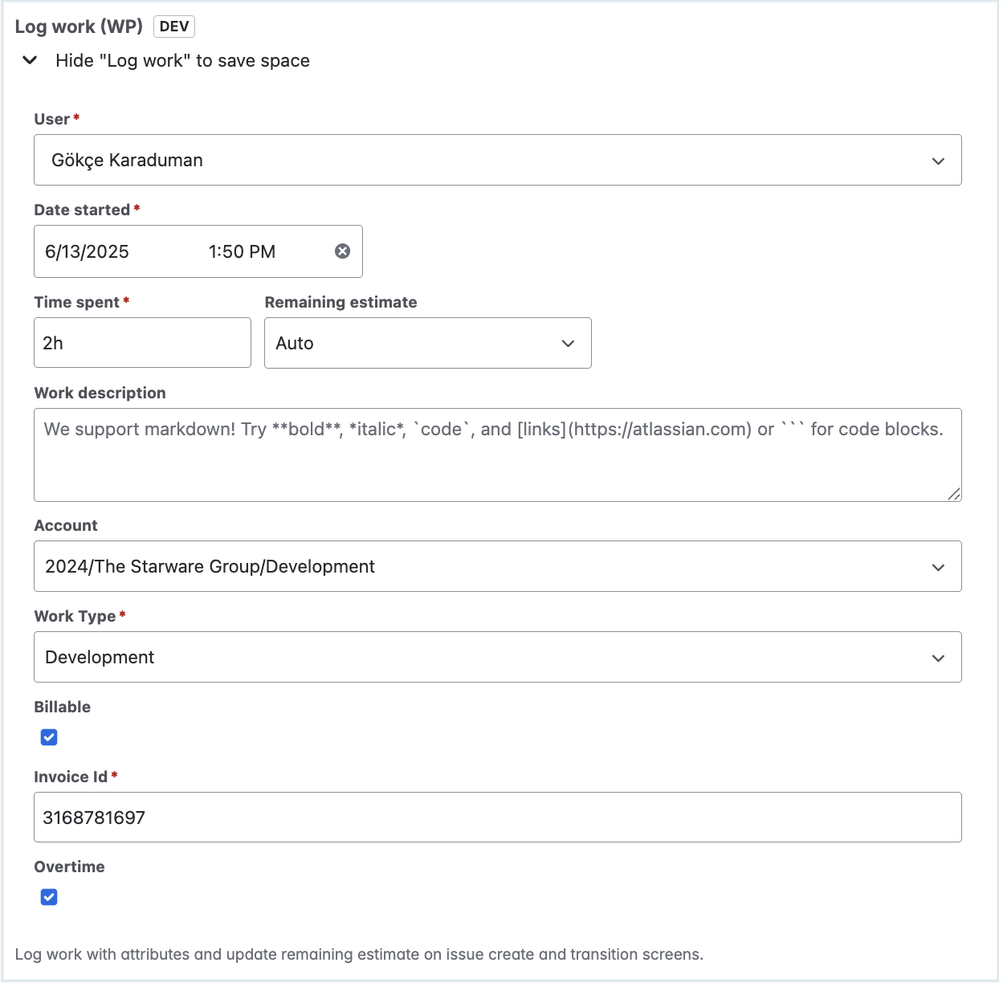Open the Account dropdown
Image resolution: width=999 pixels, height=983 pixels.
[498, 566]
